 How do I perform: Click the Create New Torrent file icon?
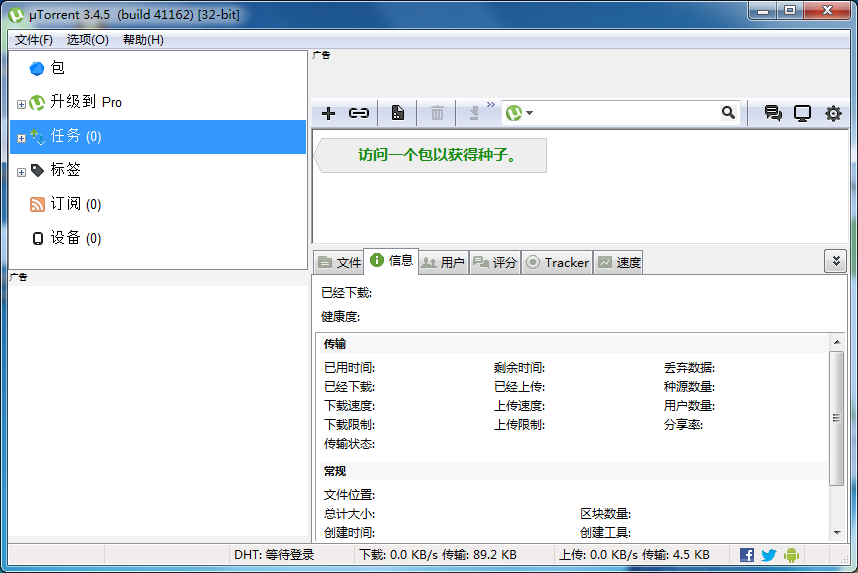click(x=398, y=113)
